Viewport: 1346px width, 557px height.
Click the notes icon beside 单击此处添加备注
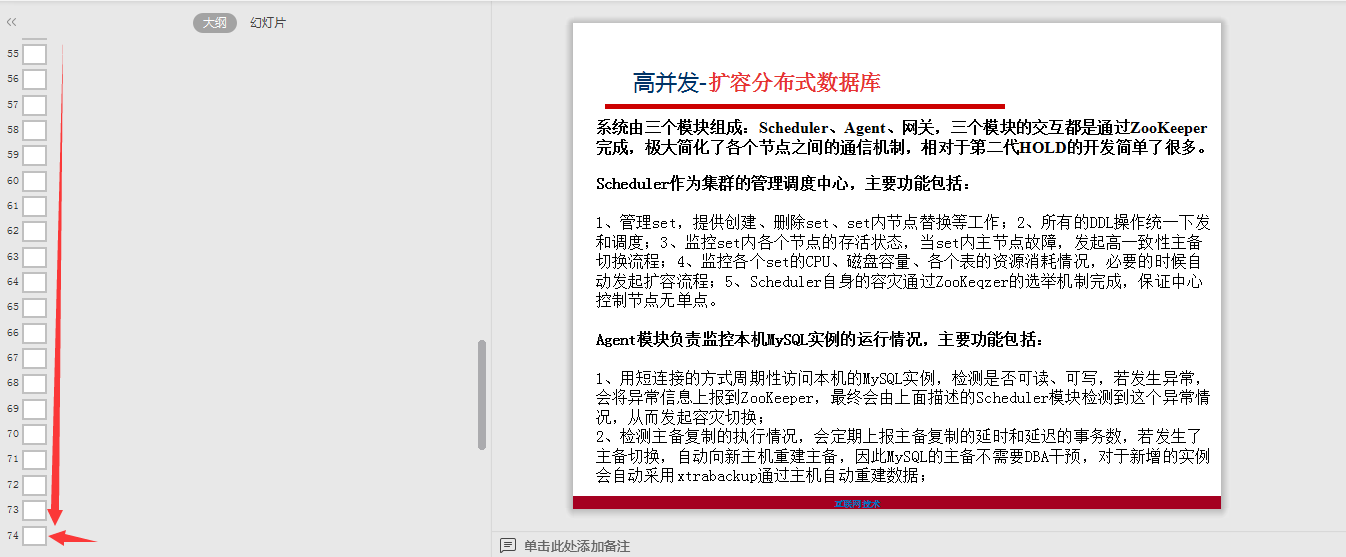pos(507,546)
